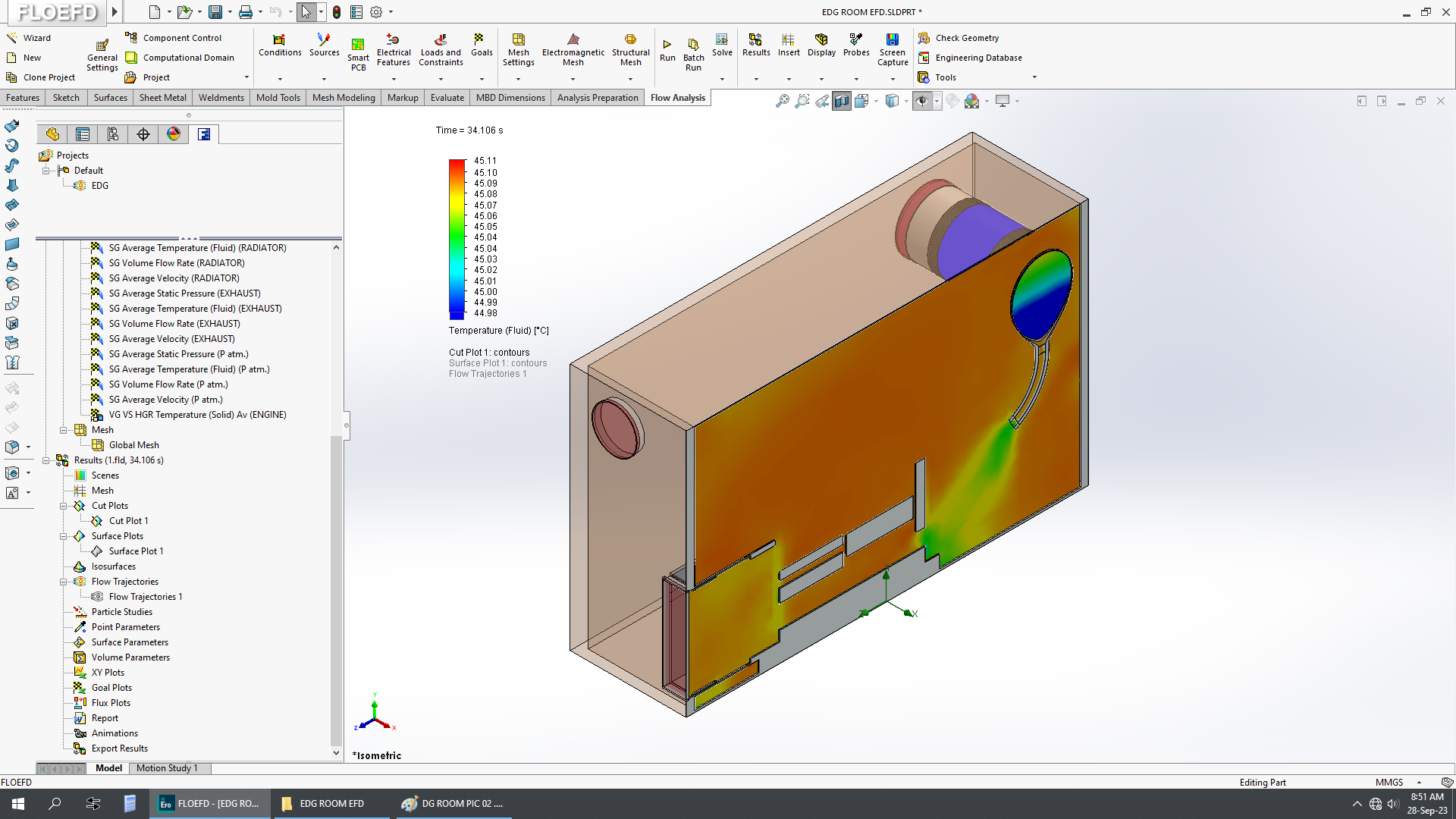Toggle visibility of Flow Trajectories 1

(x=97, y=597)
